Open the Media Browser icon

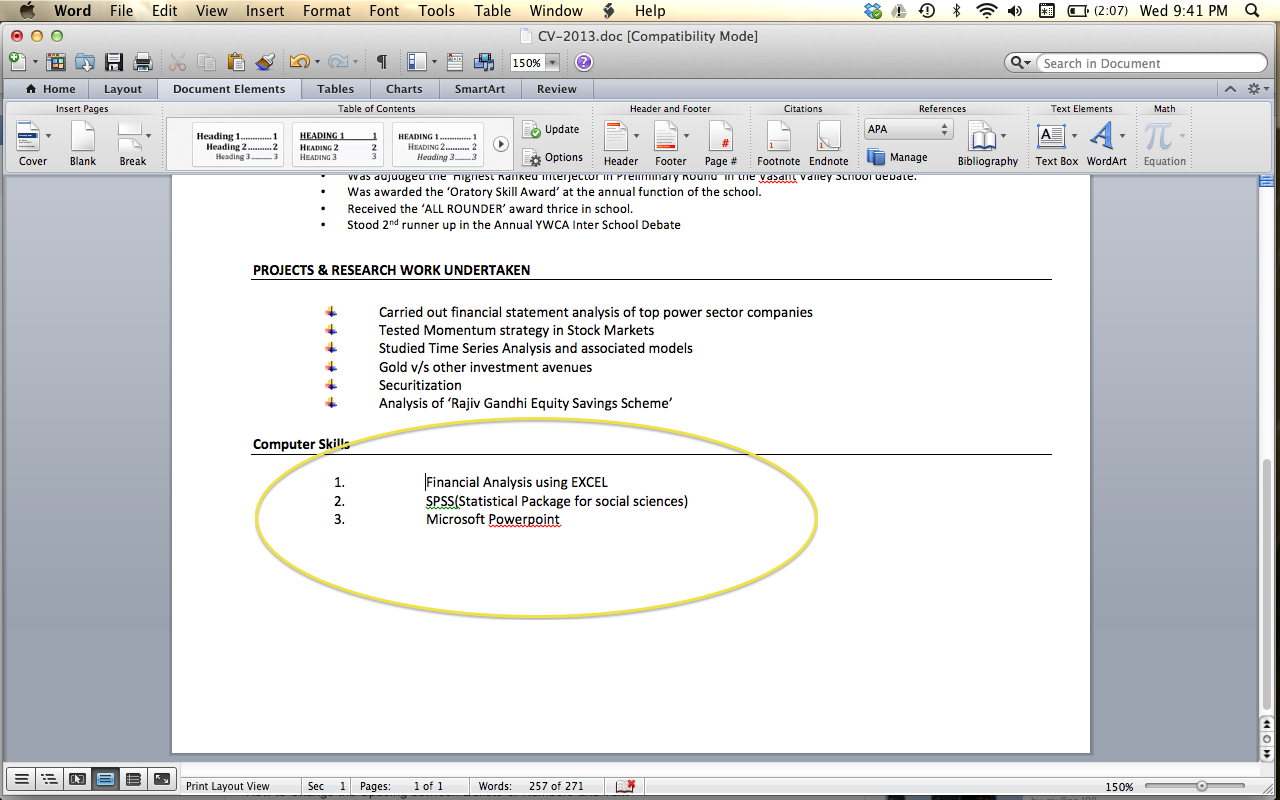(485, 62)
